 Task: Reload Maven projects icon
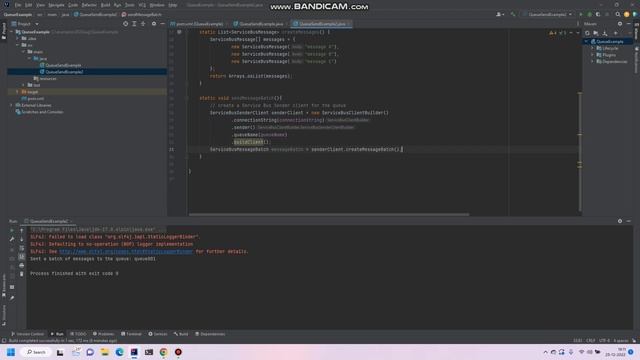tap(587, 33)
